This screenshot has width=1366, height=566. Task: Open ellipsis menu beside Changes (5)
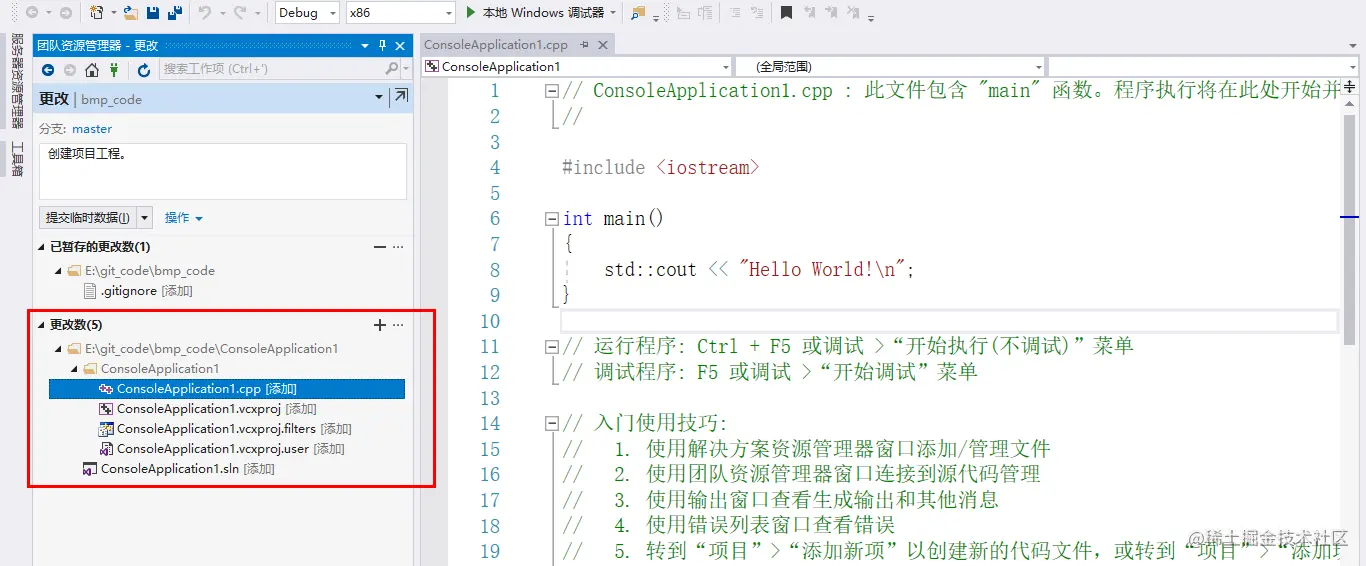[398, 325]
